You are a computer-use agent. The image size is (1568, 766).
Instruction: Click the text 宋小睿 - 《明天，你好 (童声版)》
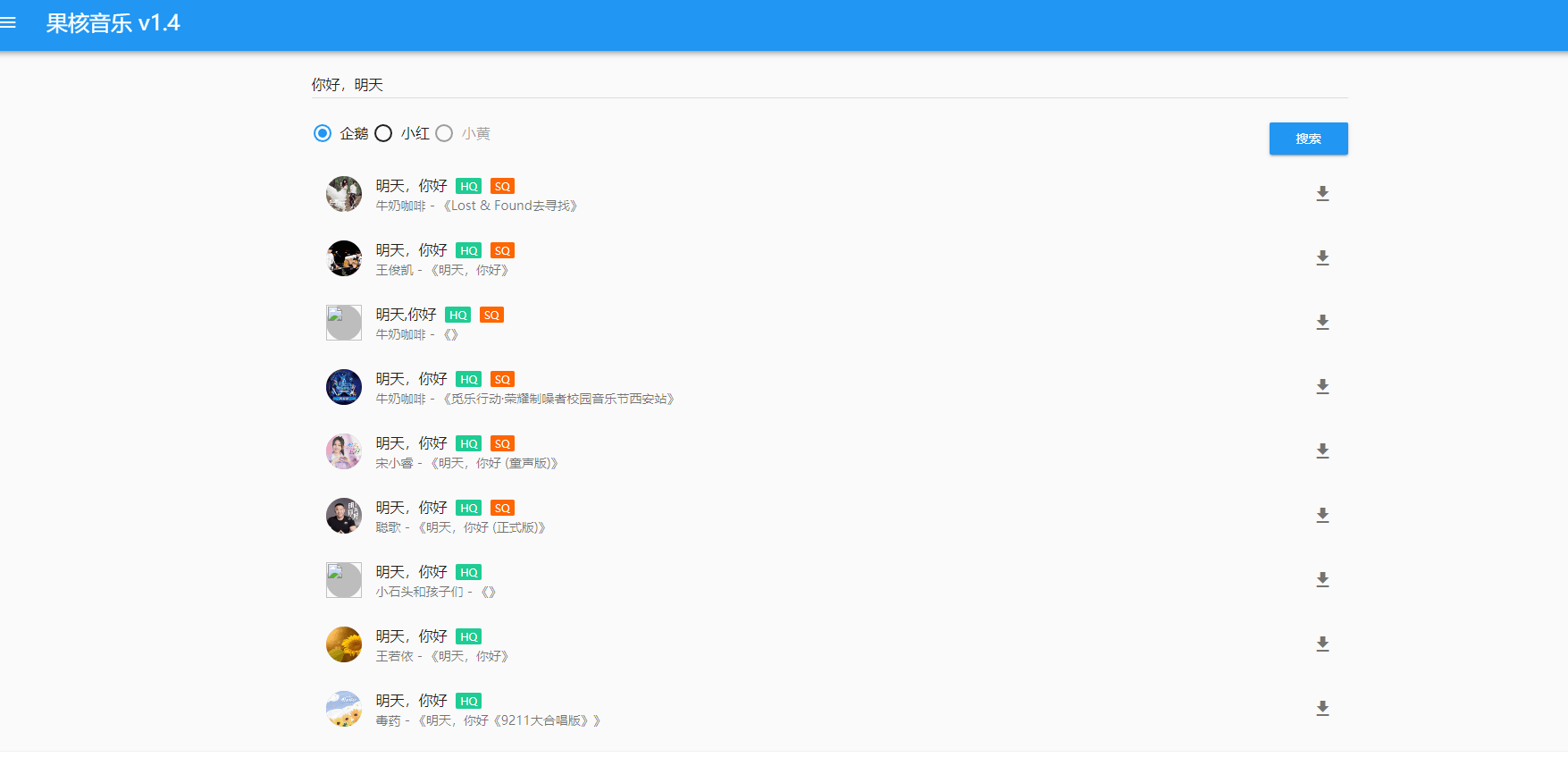[467, 463]
